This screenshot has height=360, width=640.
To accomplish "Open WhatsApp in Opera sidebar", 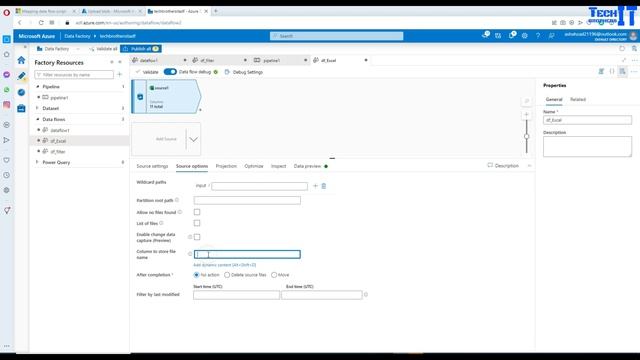I will click(7, 90).
